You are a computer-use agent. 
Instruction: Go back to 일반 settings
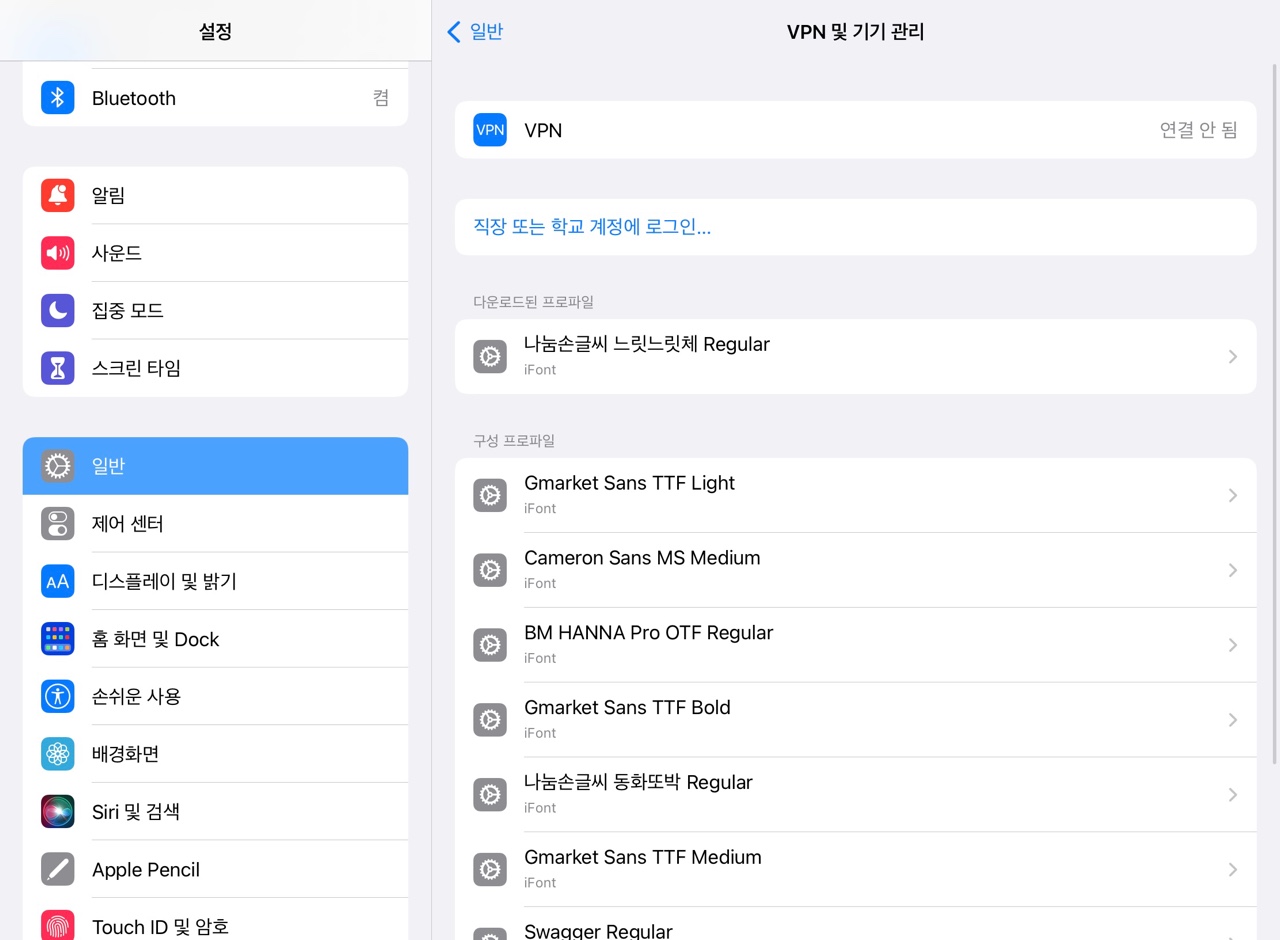475,32
